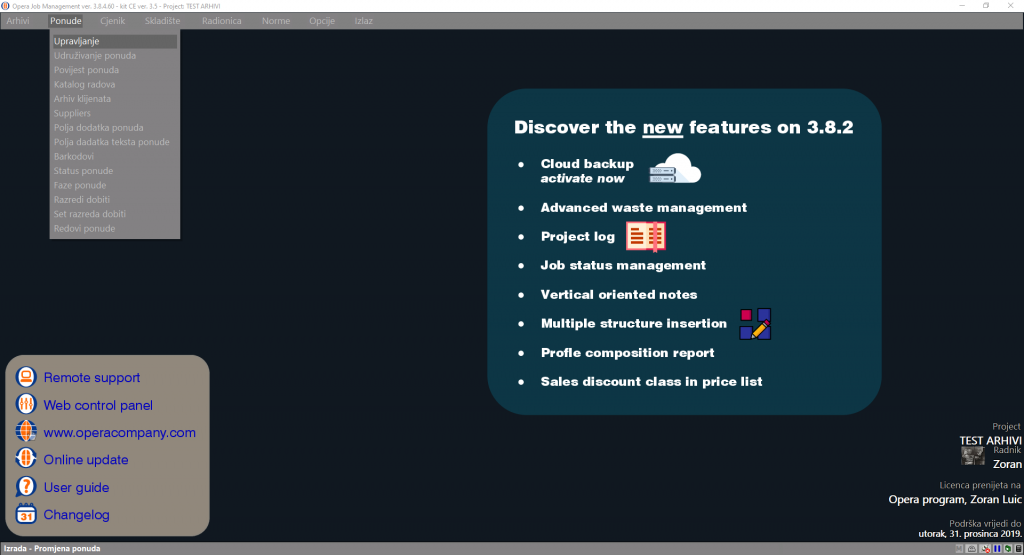This screenshot has height=555, width=1024.
Task: Select Upravljanje from the Ponude menu
Action: [x=77, y=41]
